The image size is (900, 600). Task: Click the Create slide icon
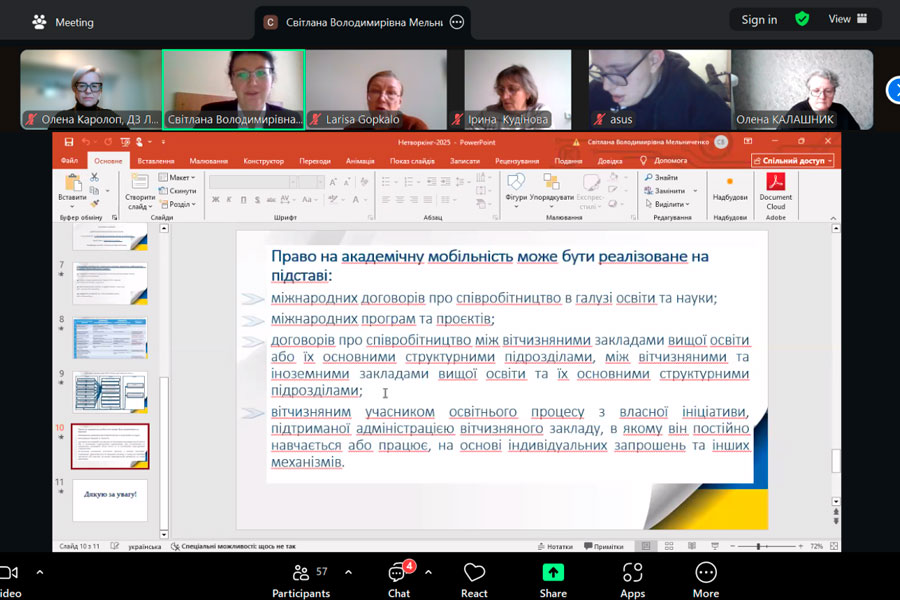[x=139, y=182]
